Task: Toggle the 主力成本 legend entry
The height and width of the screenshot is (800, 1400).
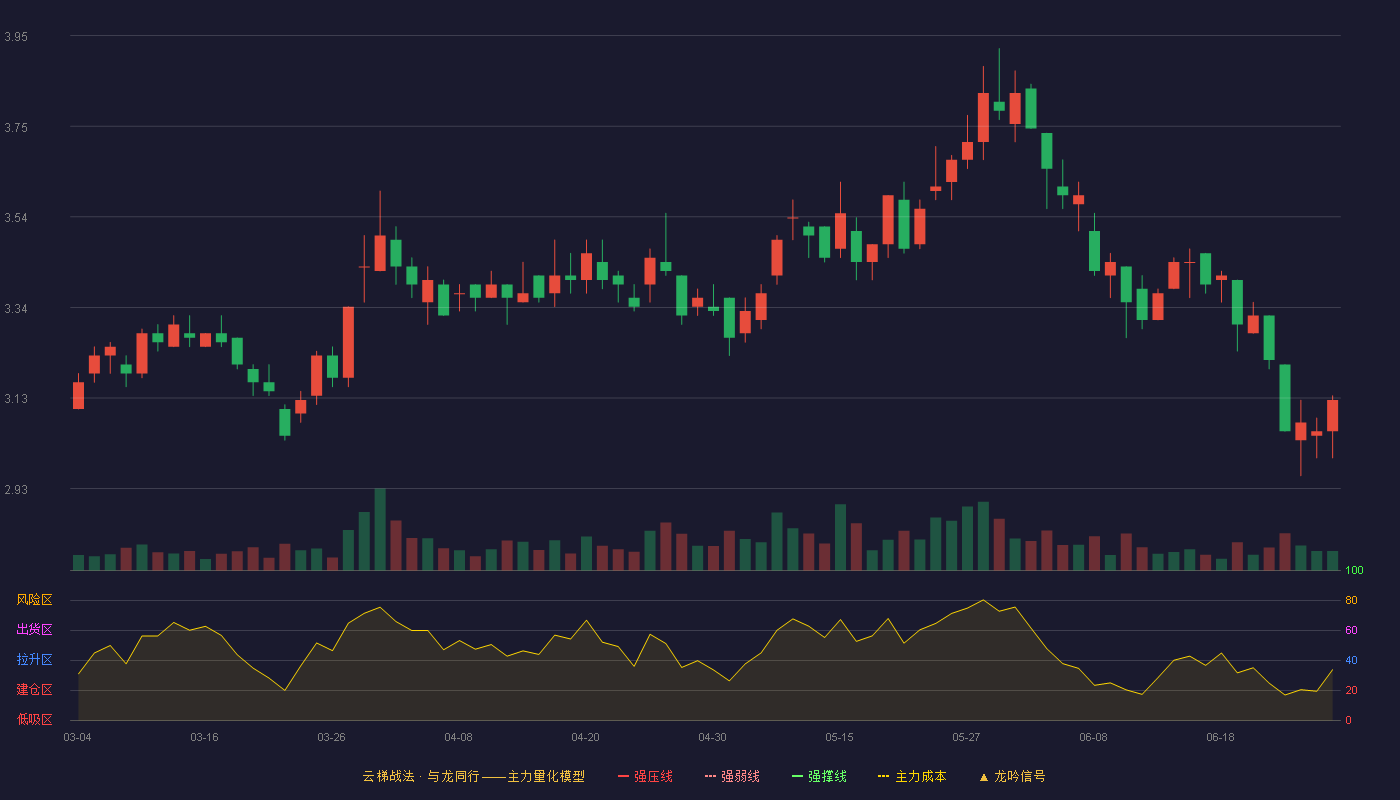Action: point(912,776)
